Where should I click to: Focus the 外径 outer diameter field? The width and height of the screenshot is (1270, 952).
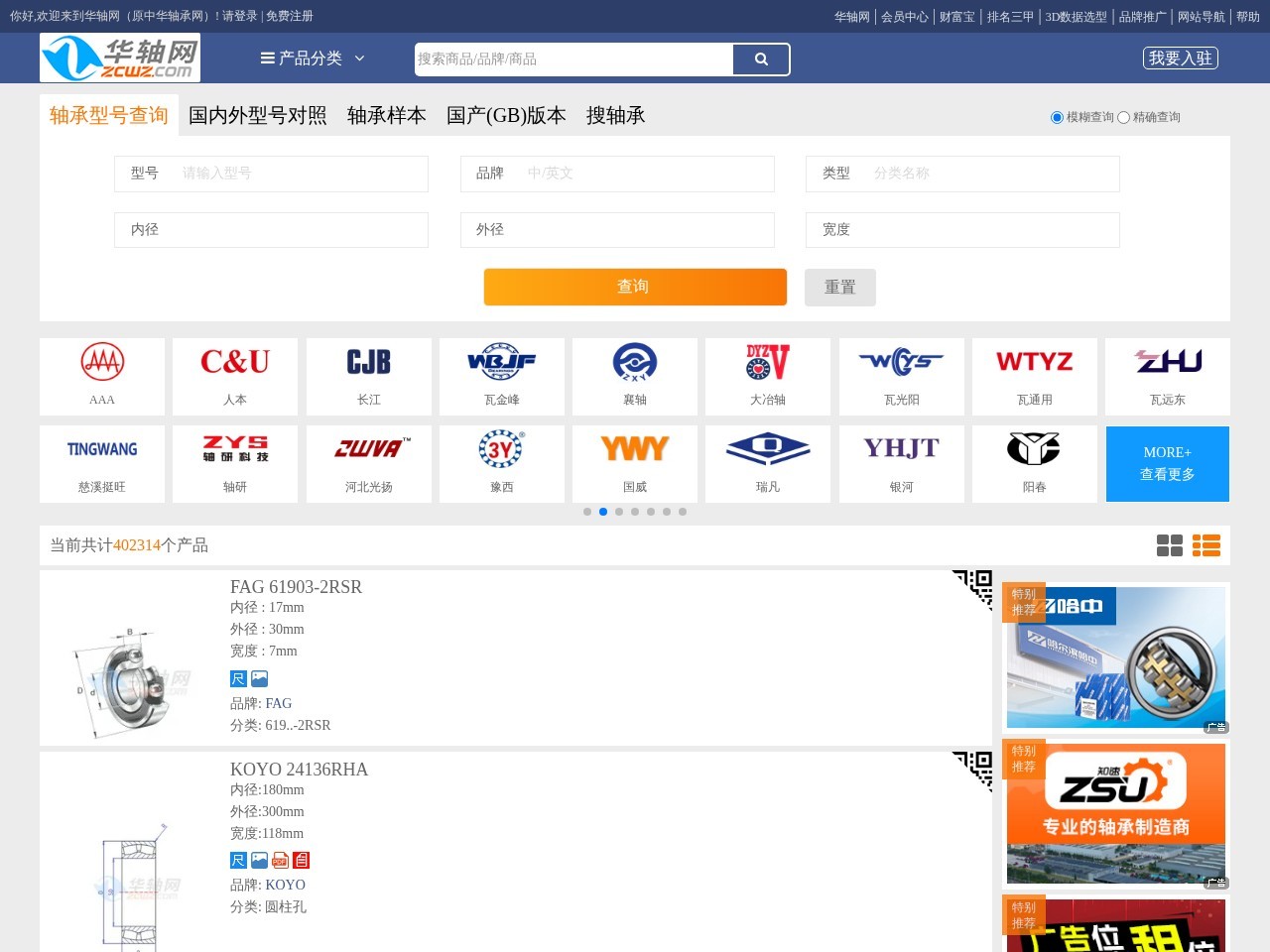tap(617, 230)
